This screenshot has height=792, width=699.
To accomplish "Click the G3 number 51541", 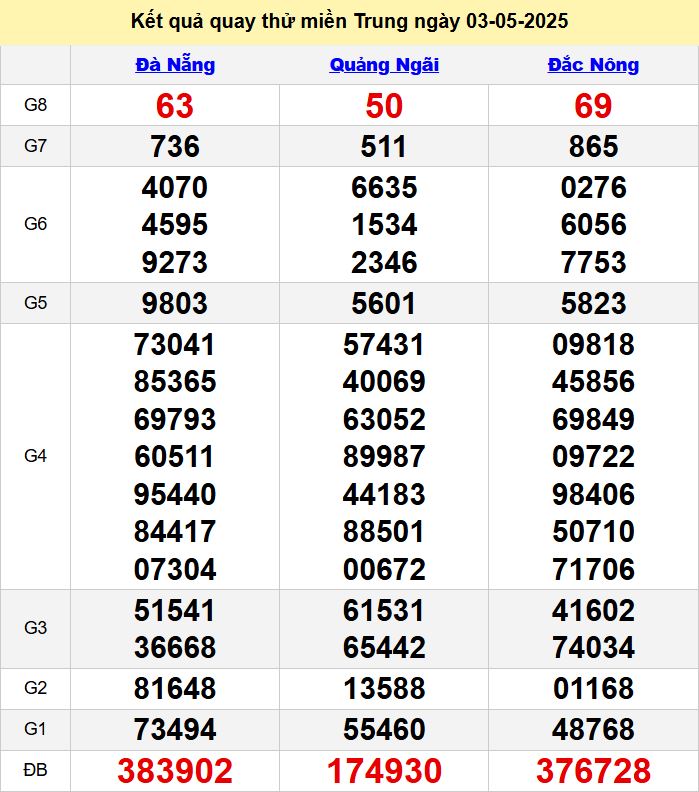I will tap(175, 610).
